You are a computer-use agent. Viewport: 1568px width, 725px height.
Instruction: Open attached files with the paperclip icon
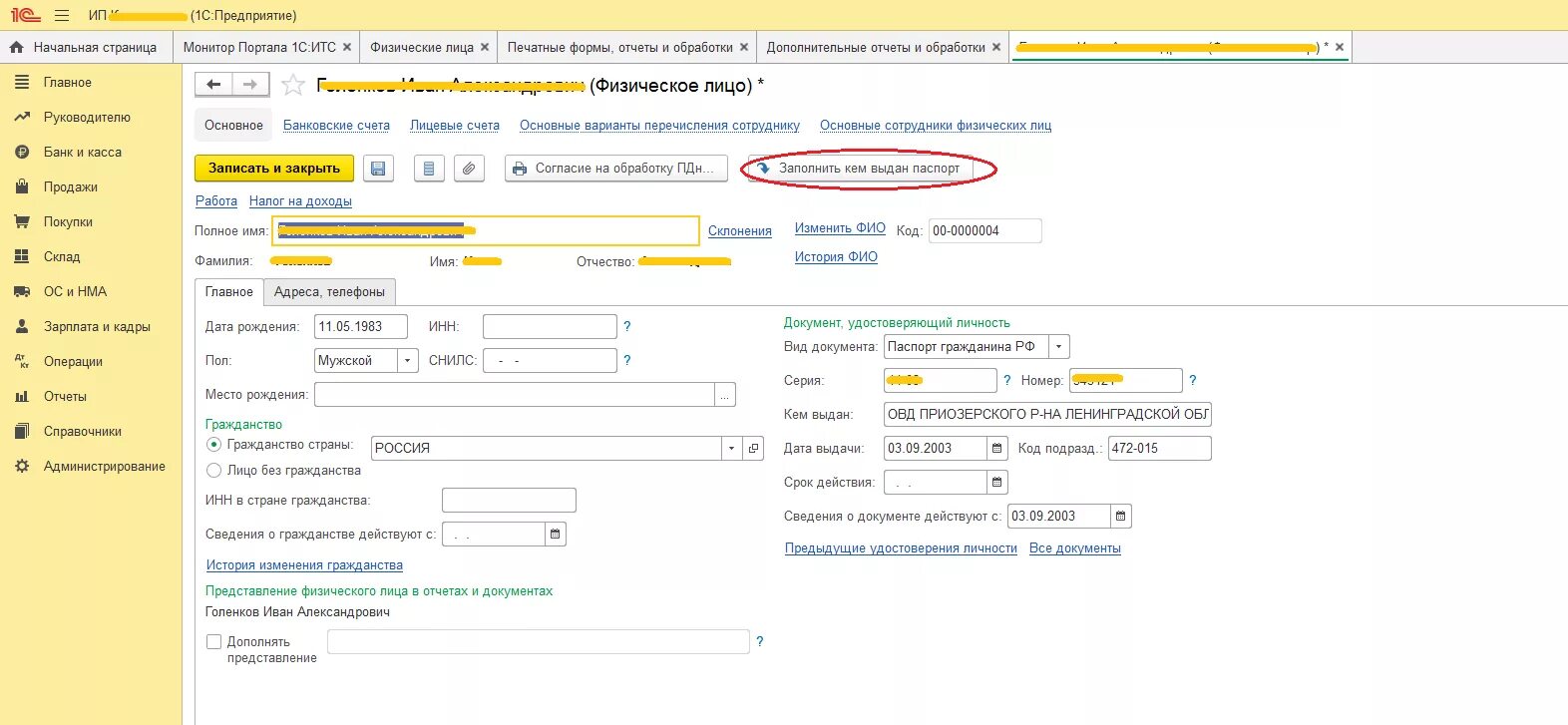click(x=469, y=169)
